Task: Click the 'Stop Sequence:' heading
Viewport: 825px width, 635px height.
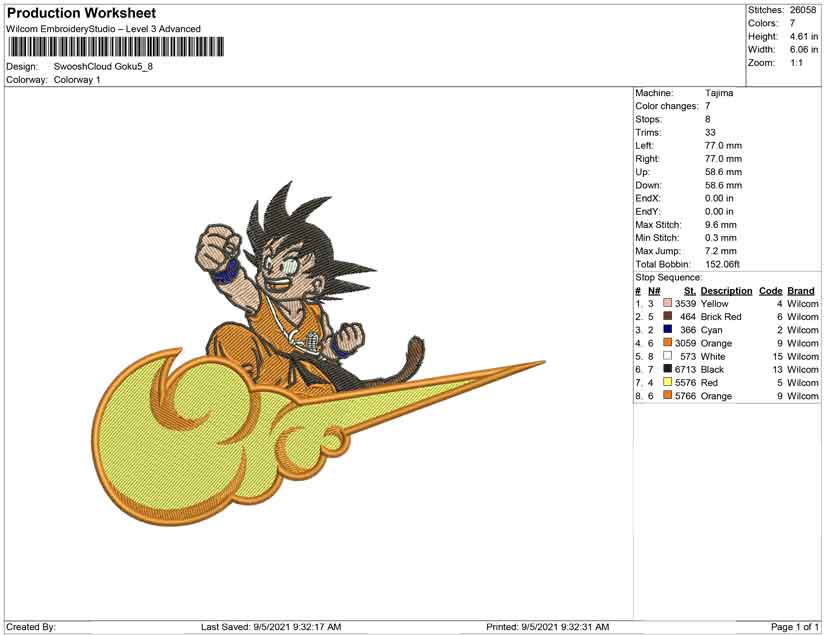Action: pyautogui.click(x=668, y=277)
